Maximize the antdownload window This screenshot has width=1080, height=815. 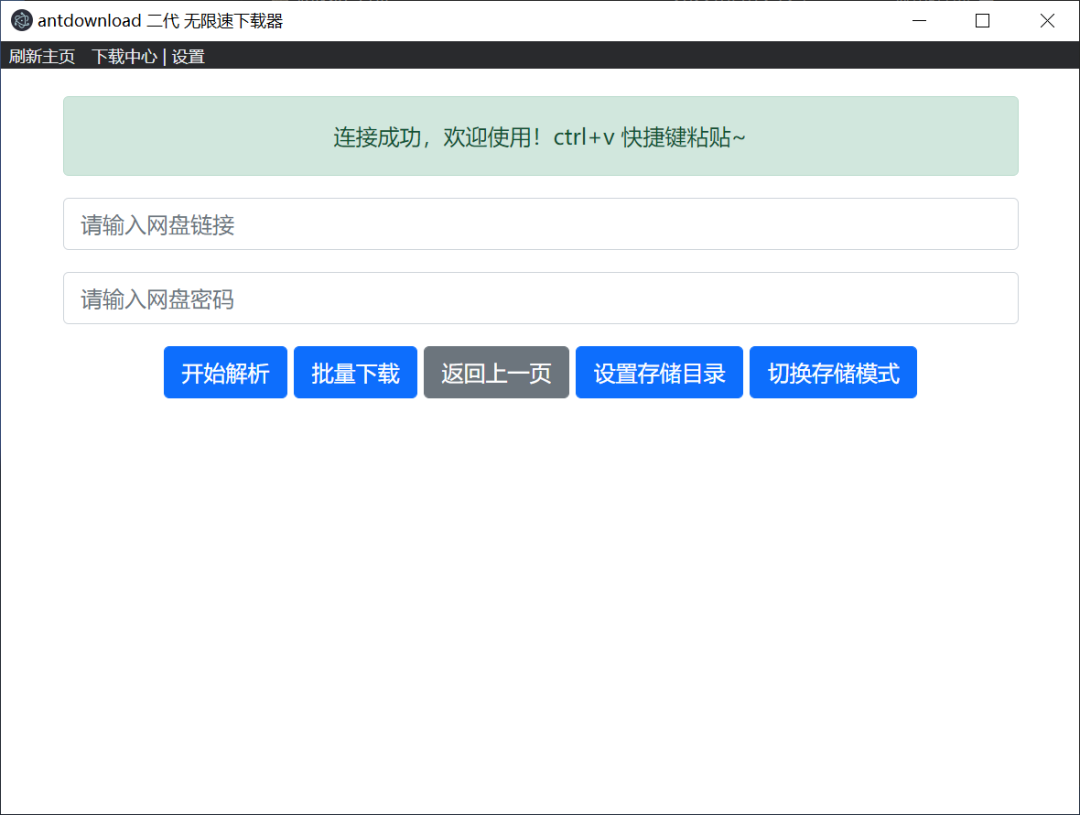tap(982, 21)
